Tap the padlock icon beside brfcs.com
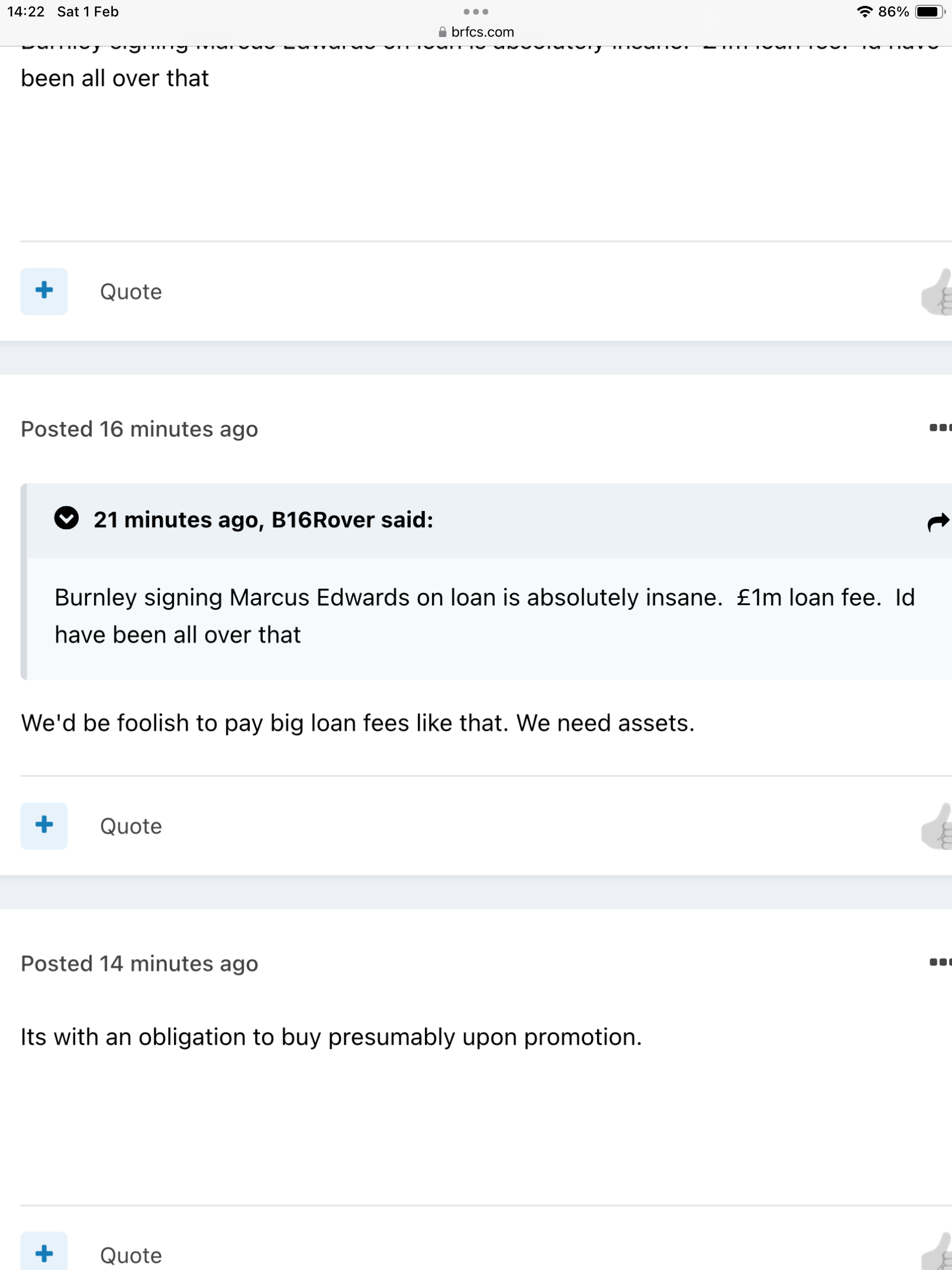The image size is (952, 1270). pos(443,32)
